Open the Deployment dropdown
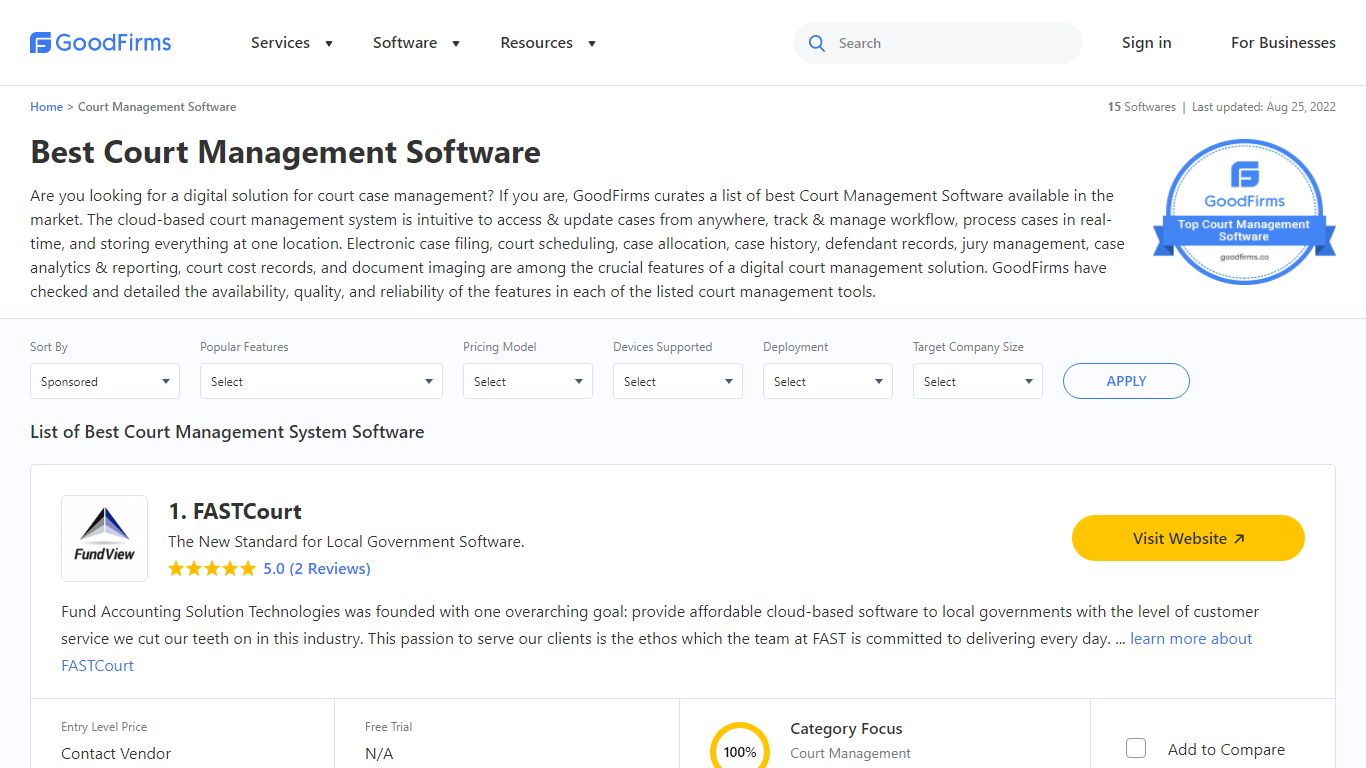 pyautogui.click(x=828, y=381)
